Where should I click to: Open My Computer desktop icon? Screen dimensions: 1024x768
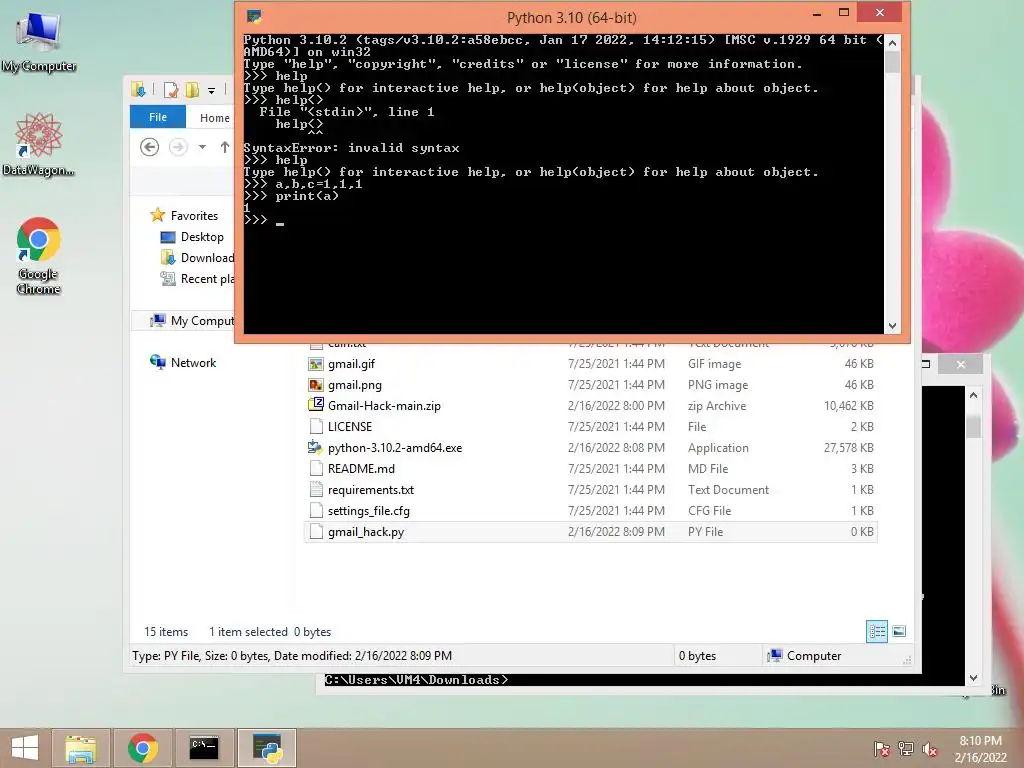pos(39,40)
